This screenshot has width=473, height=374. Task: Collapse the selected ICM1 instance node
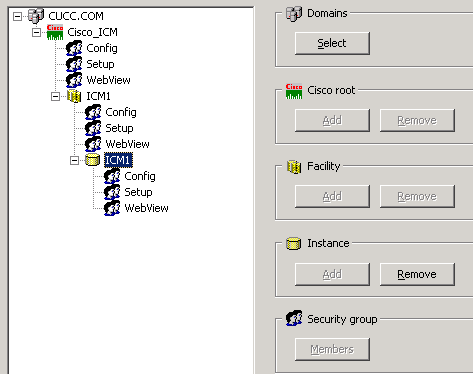[x=74, y=160]
